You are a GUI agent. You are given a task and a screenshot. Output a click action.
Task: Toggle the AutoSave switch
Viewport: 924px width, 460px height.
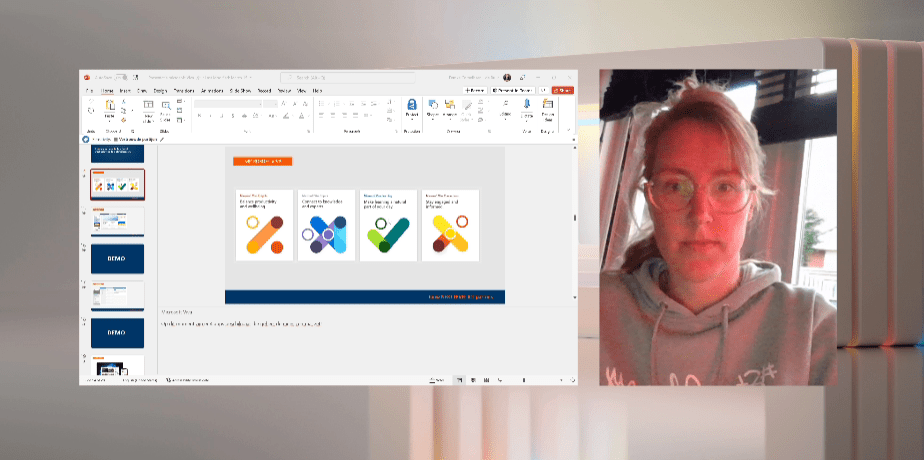(x=119, y=77)
